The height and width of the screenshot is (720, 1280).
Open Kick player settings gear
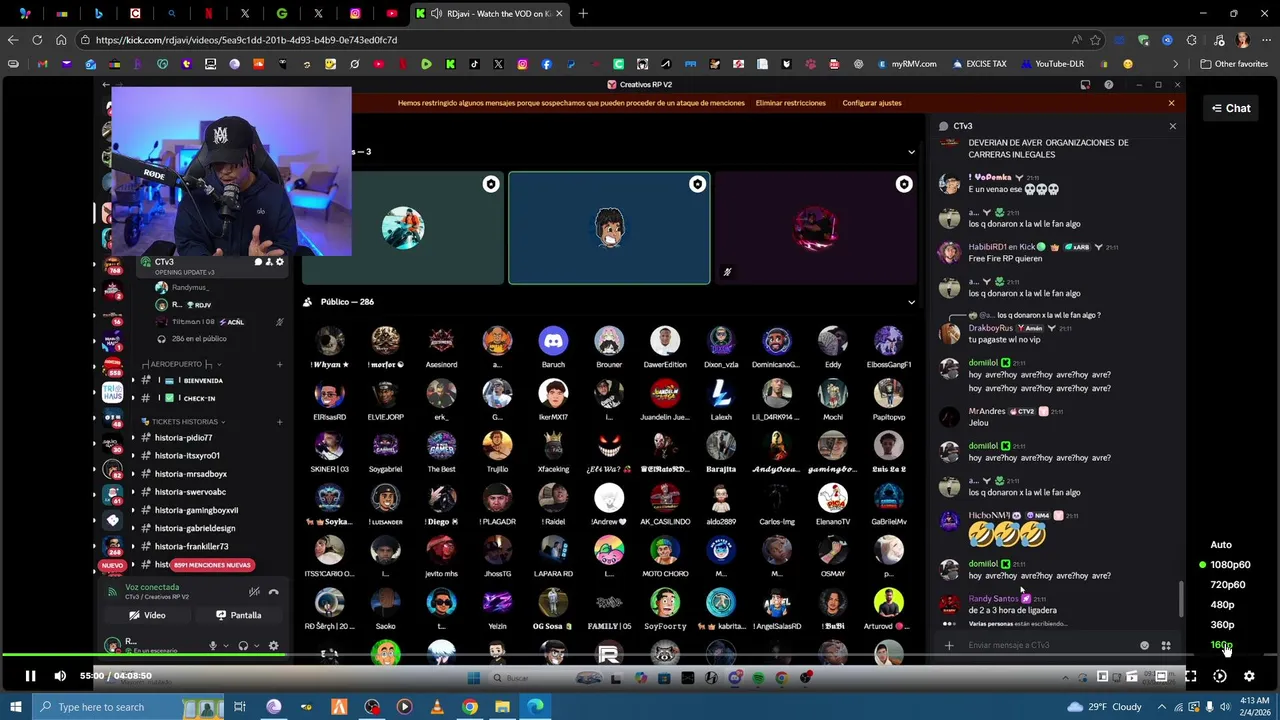(1249, 676)
